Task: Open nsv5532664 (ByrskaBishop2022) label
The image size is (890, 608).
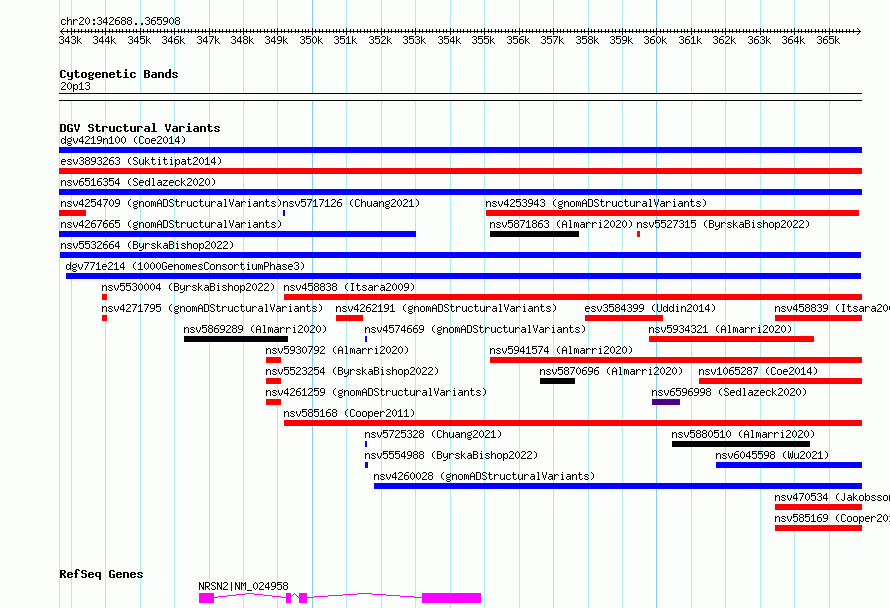Action: coord(147,245)
